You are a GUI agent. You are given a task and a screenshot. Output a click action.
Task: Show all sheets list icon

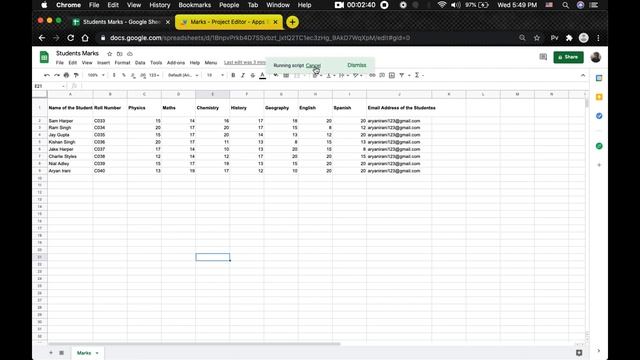click(62, 353)
